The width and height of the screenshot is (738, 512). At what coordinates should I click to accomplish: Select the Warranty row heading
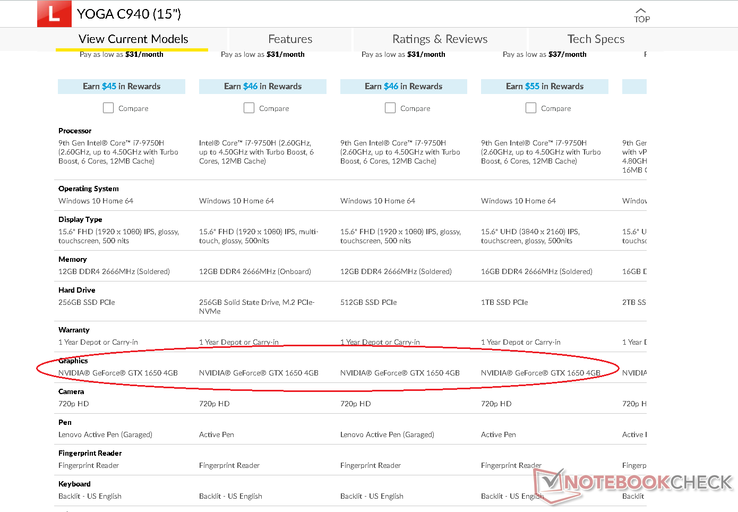pyautogui.click(x=74, y=330)
